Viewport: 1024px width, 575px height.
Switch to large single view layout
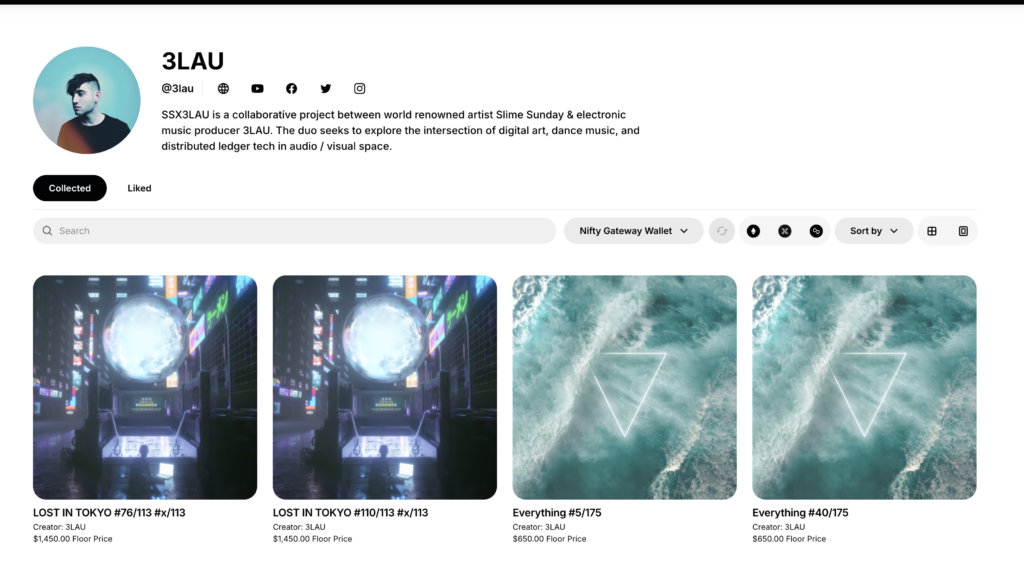pyautogui.click(x=963, y=231)
